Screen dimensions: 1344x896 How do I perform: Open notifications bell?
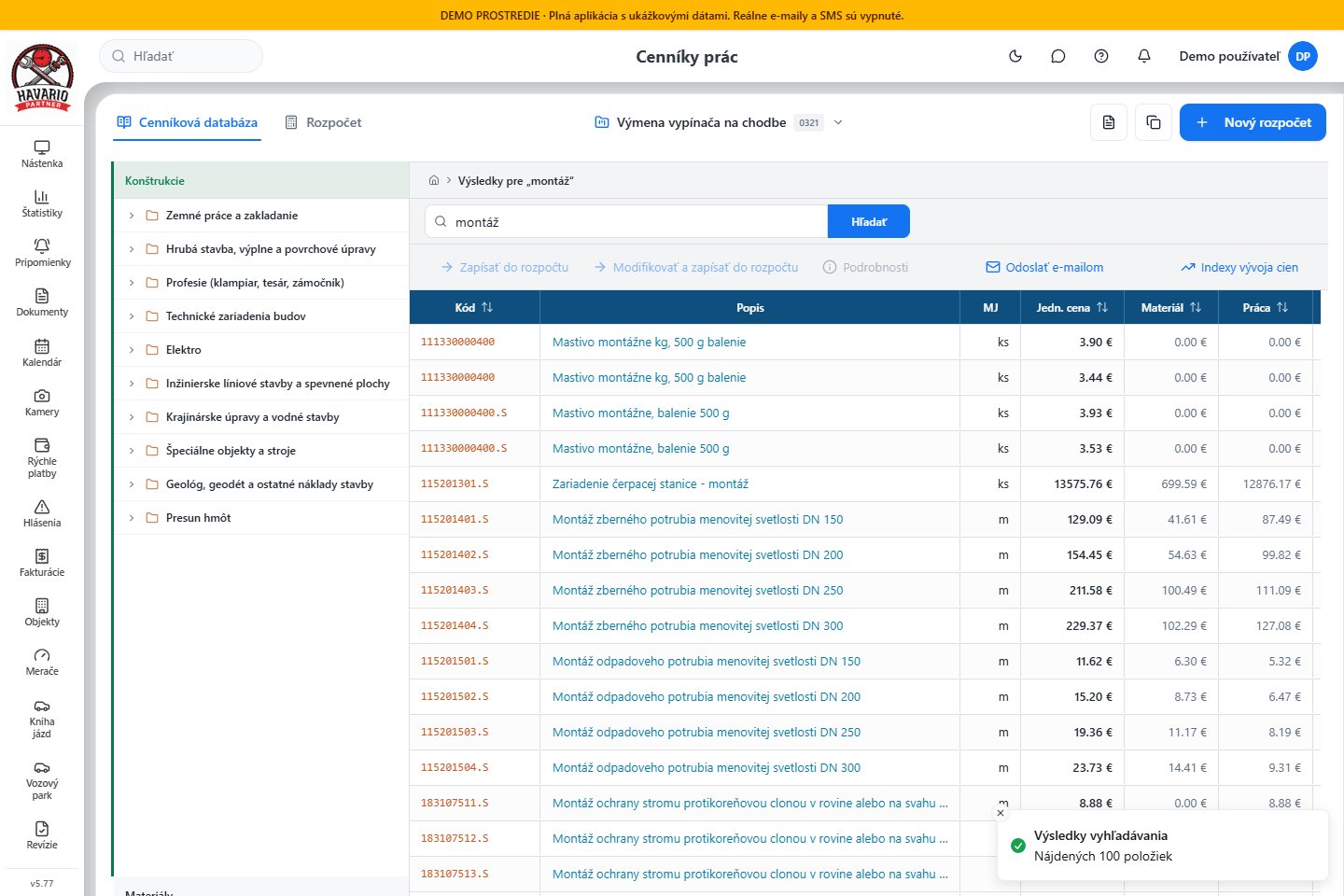pos(1144,56)
